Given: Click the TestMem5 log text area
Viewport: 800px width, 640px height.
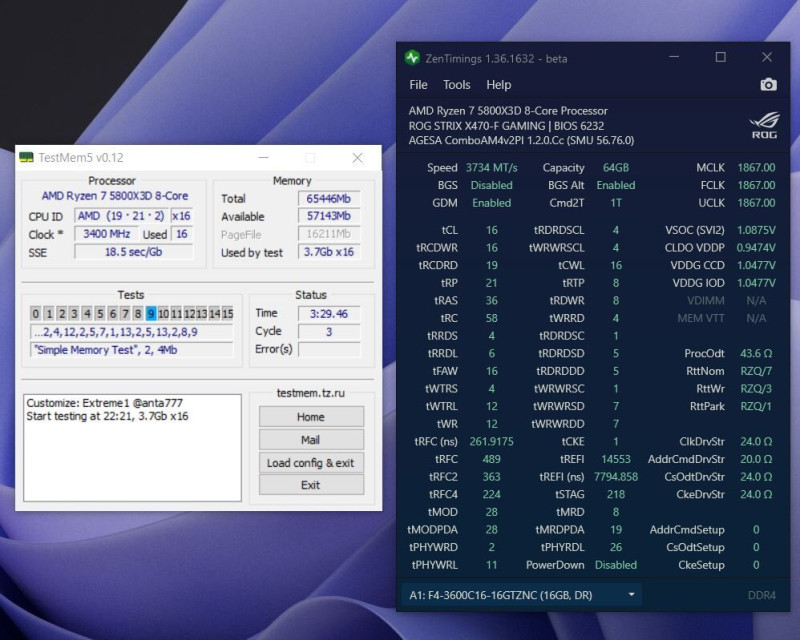Looking at the screenshot, I should pyautogui.click(x=132, y=448).
